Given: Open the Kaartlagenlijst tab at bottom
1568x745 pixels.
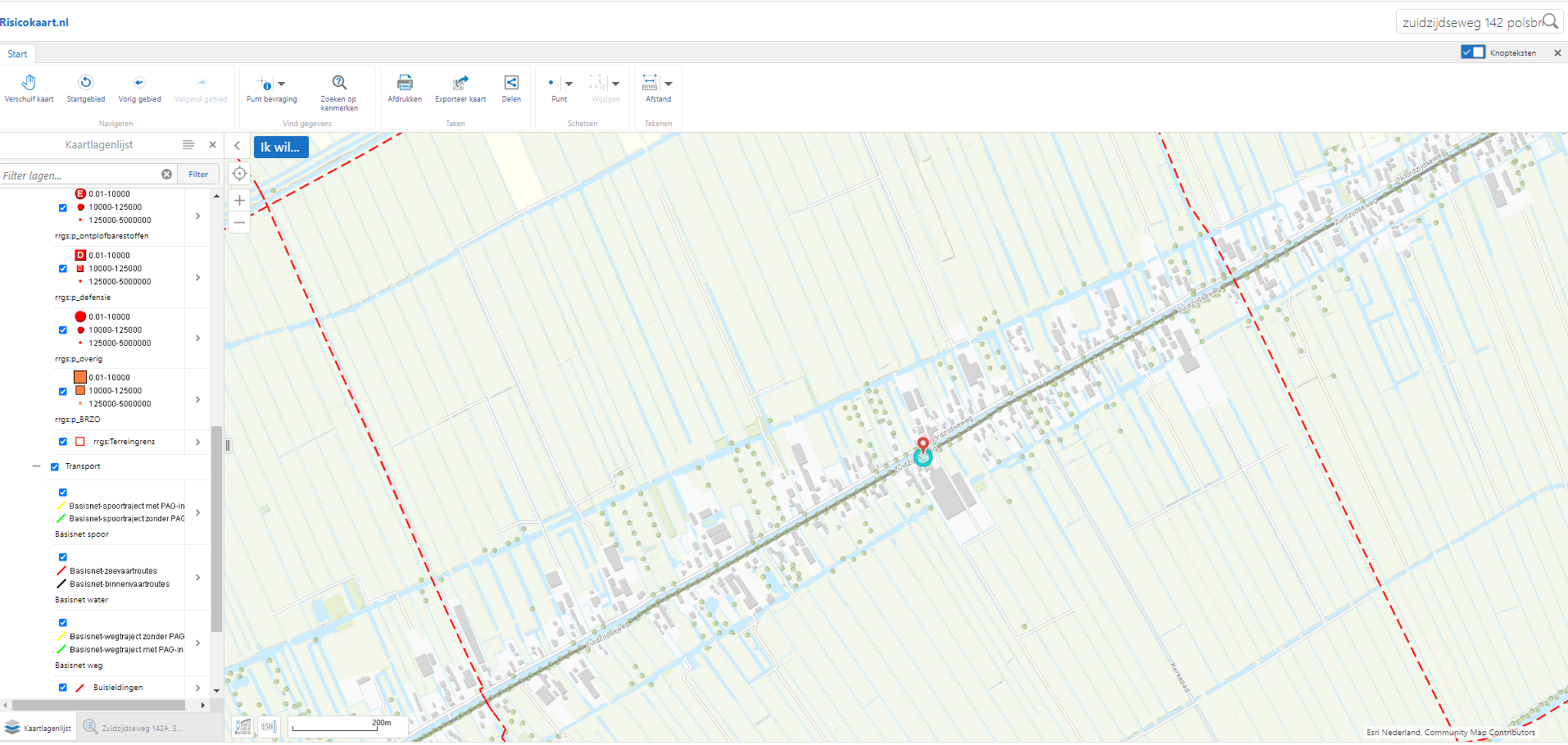Looking at the screenshot, I should pyautogui.click(x=39, y=728).
